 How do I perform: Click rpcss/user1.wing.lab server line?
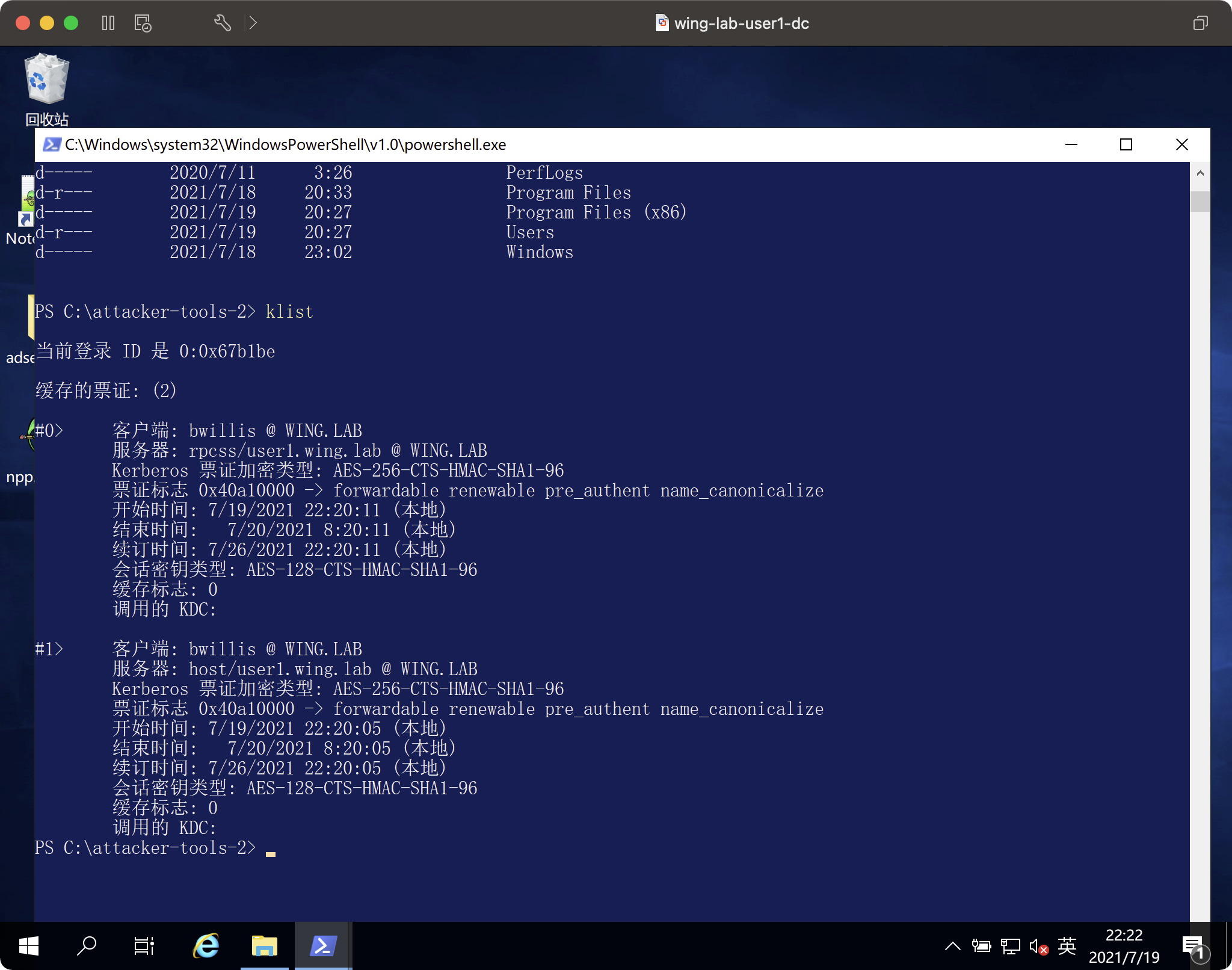click(x=300, y=451)
